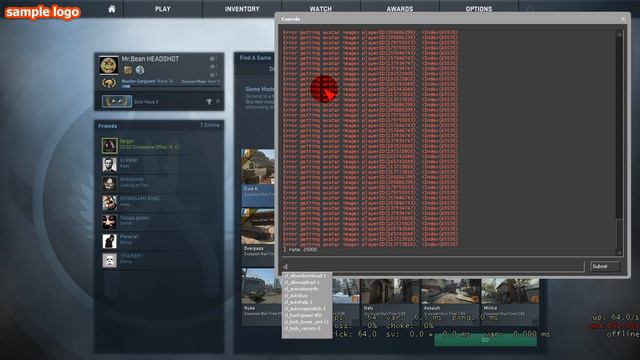Click the Master Sergeant rank emblem
The image size is (640, 360).
(109, 83)
